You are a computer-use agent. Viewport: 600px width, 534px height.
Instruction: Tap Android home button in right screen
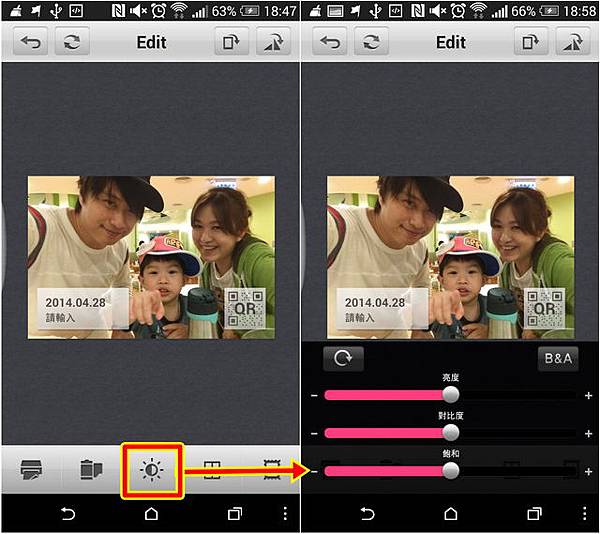click(451, 514)
